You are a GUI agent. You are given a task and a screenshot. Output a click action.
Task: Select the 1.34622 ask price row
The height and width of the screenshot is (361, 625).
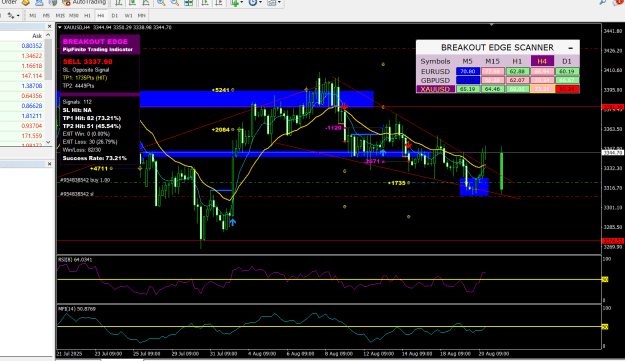[22, 56]
